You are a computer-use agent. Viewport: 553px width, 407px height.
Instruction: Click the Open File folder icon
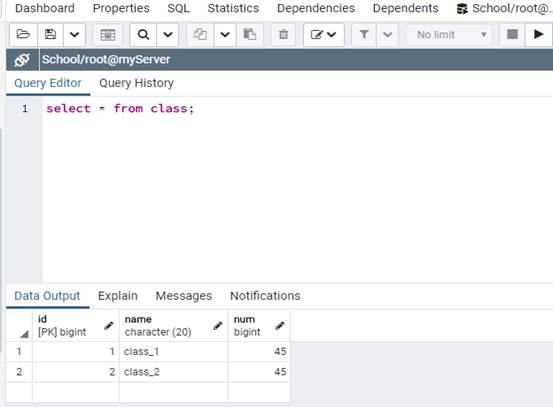[23, 35]
